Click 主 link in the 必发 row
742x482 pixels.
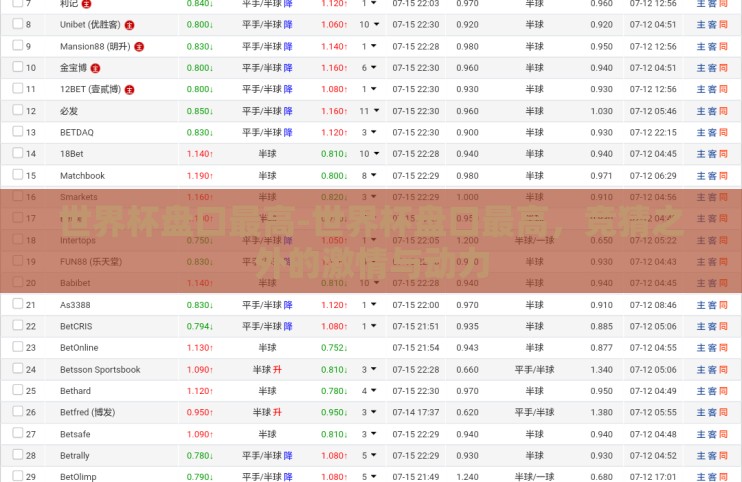[x=701, y=111]
